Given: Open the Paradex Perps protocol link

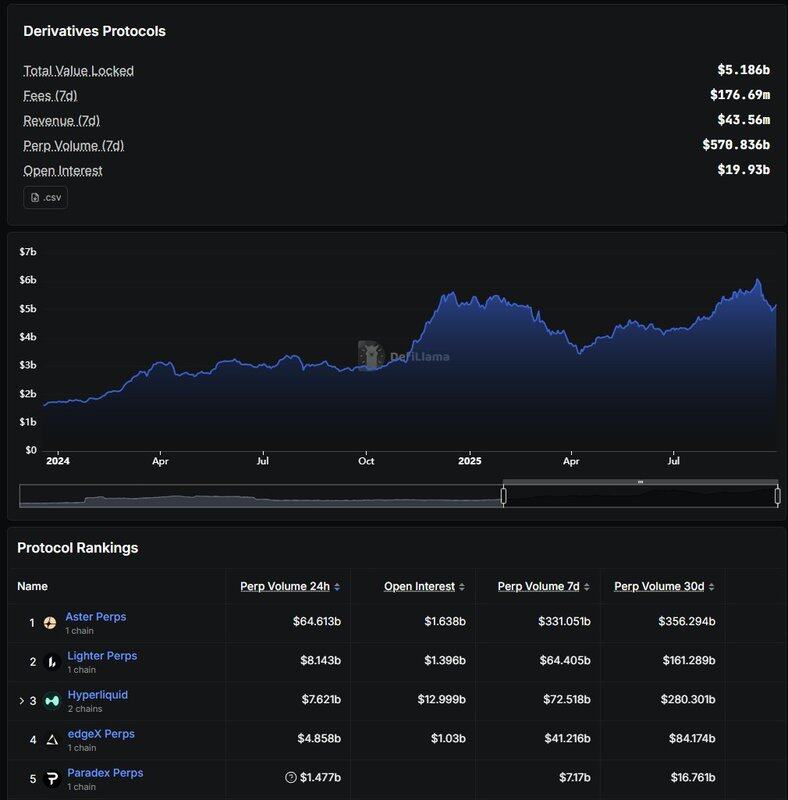Looking at the screenshot, I should [x=105, y=773].
